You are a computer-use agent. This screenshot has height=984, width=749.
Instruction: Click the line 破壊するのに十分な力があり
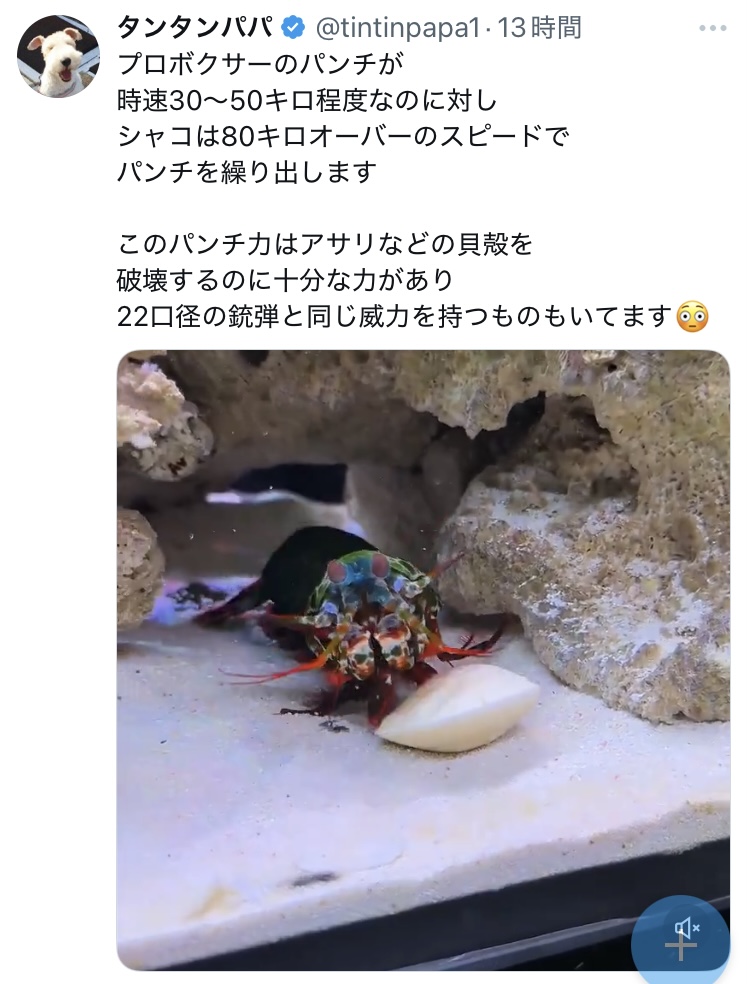point(285,280)
